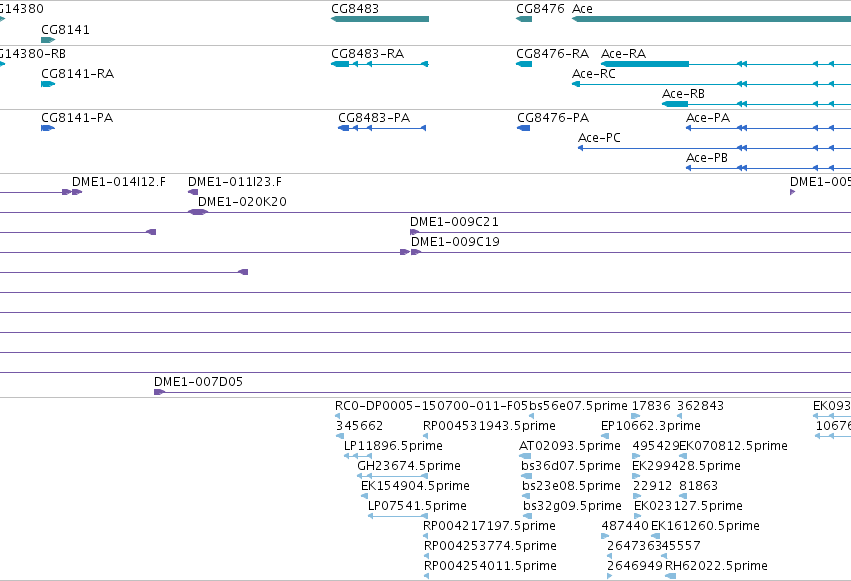Click the CG8476-RA transcript label
Screen dimensions: 851x581
click(552, 54)
